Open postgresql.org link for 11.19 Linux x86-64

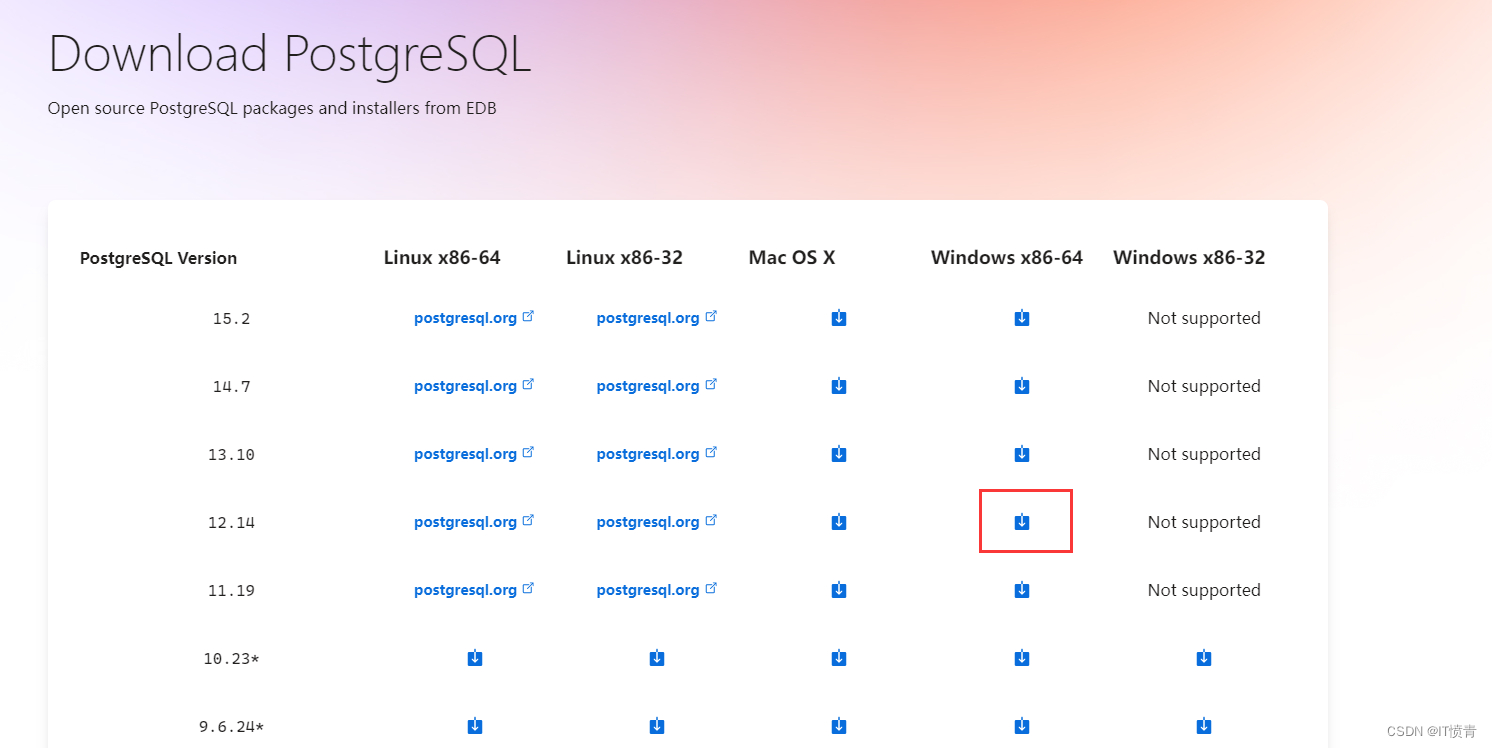pos(474,590)
